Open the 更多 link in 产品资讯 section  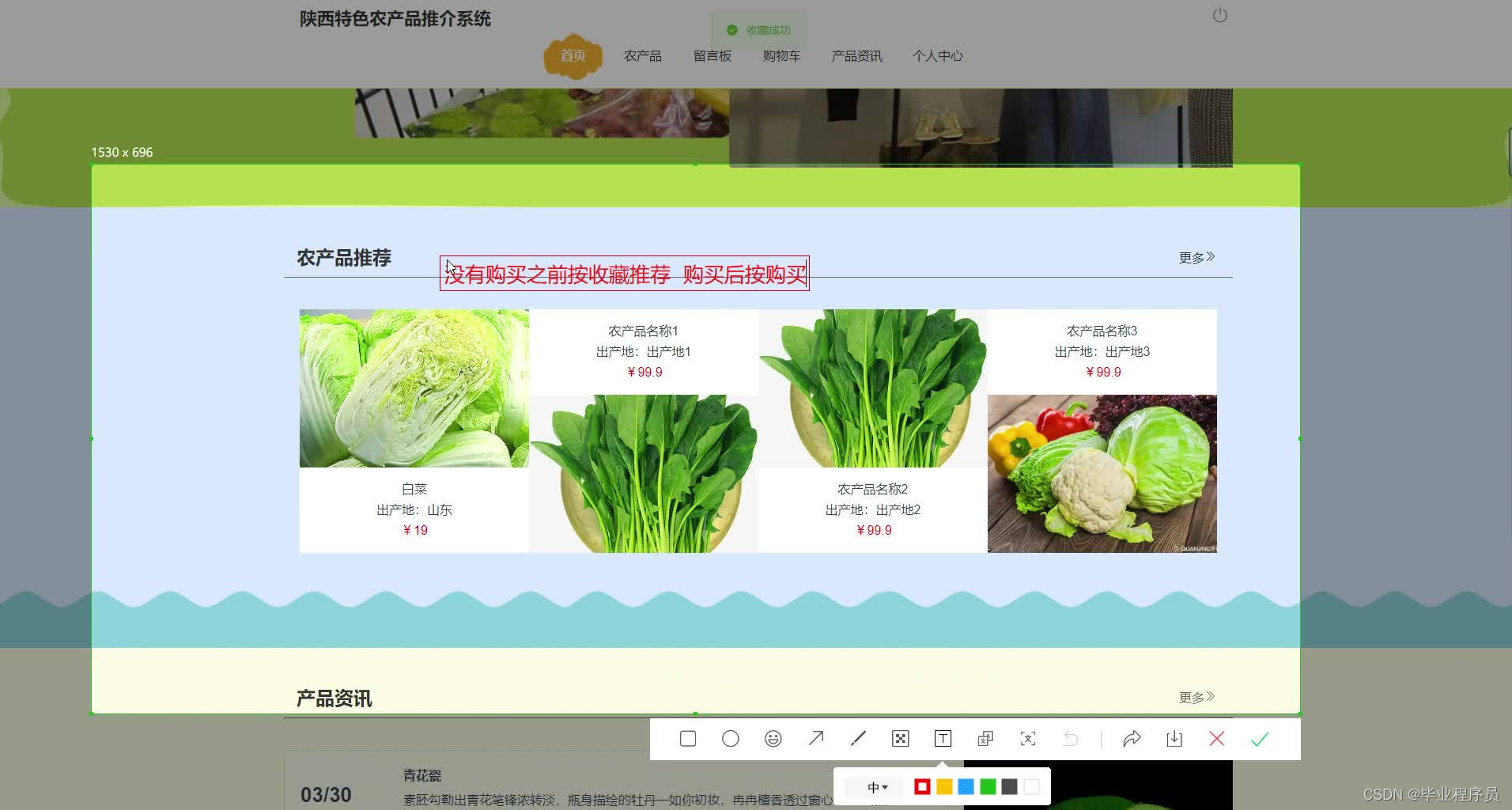point(1196,697)
